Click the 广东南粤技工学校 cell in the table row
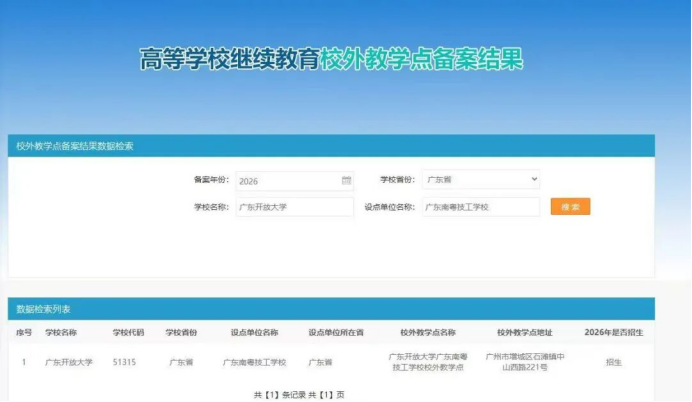This screenshot has width=692, height=402. click(254, 362)
